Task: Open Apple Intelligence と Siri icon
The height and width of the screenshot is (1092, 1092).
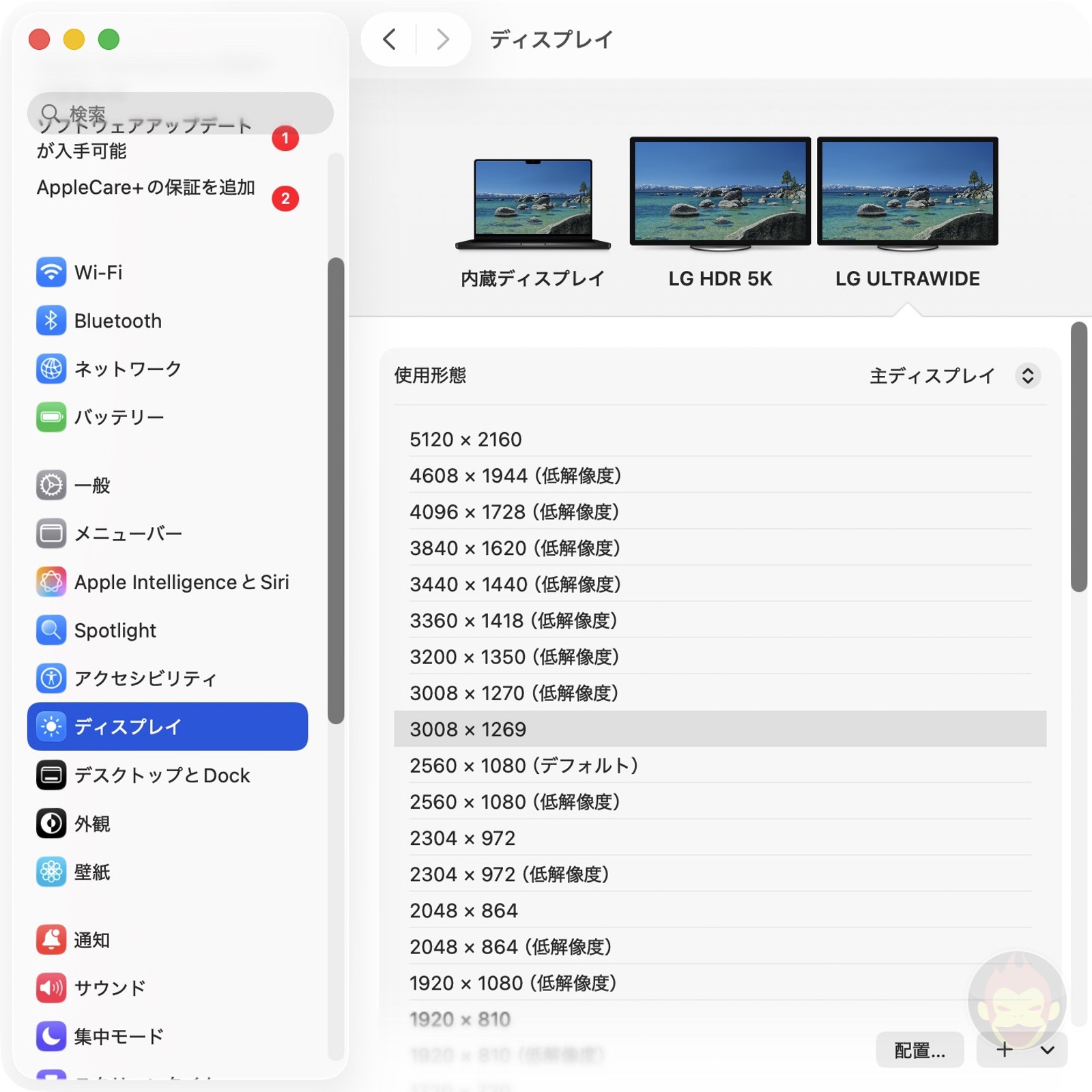Action: click(x=51, y=582)
